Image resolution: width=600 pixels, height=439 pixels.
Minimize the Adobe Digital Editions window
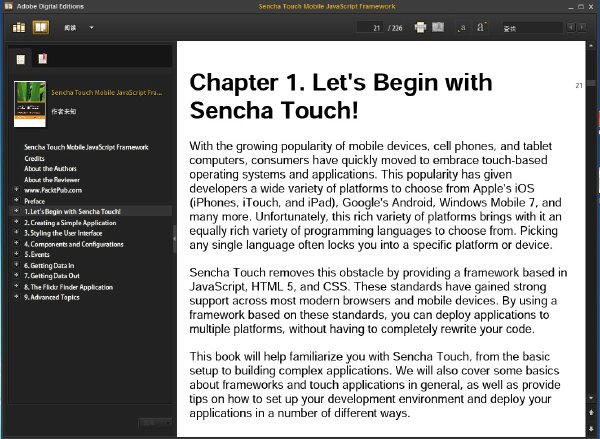(571, 7)
